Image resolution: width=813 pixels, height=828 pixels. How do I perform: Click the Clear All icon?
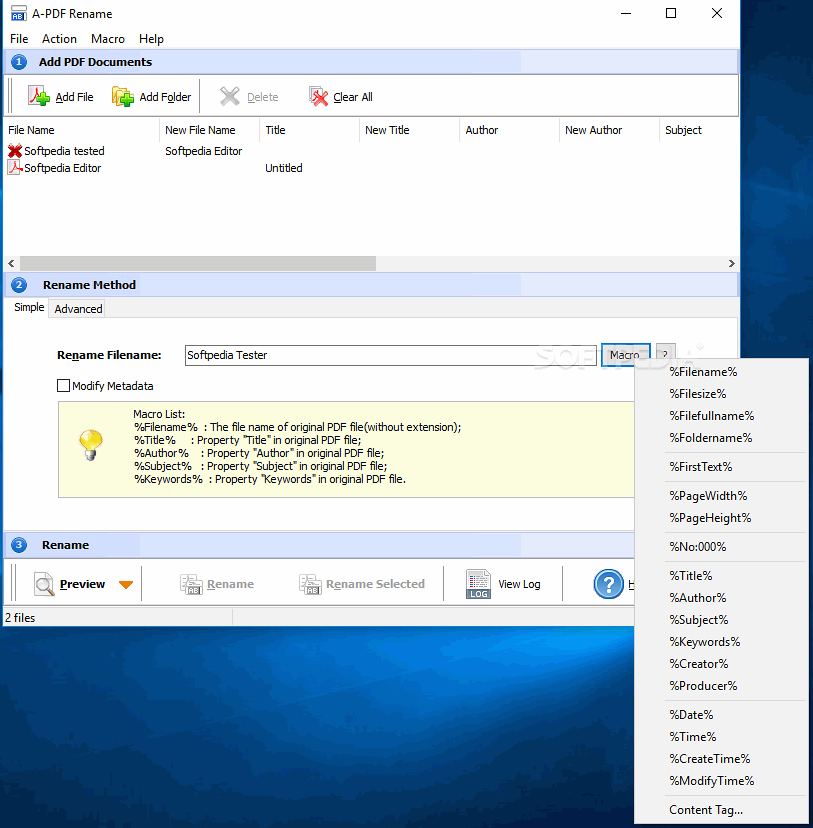point(318,96)
